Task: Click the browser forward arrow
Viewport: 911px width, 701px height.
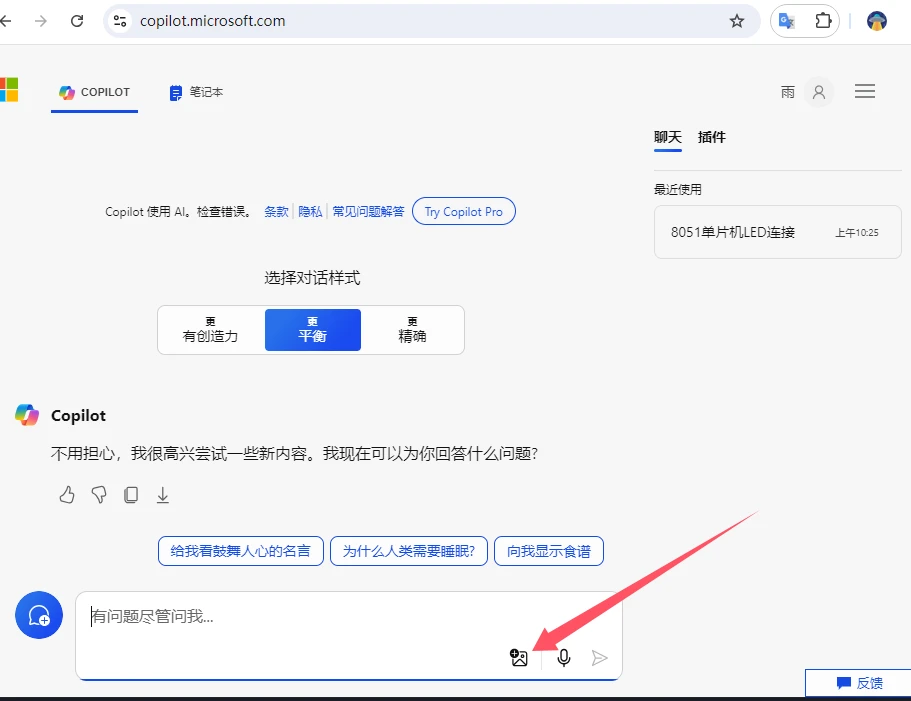Action: [x=41, y=21]
